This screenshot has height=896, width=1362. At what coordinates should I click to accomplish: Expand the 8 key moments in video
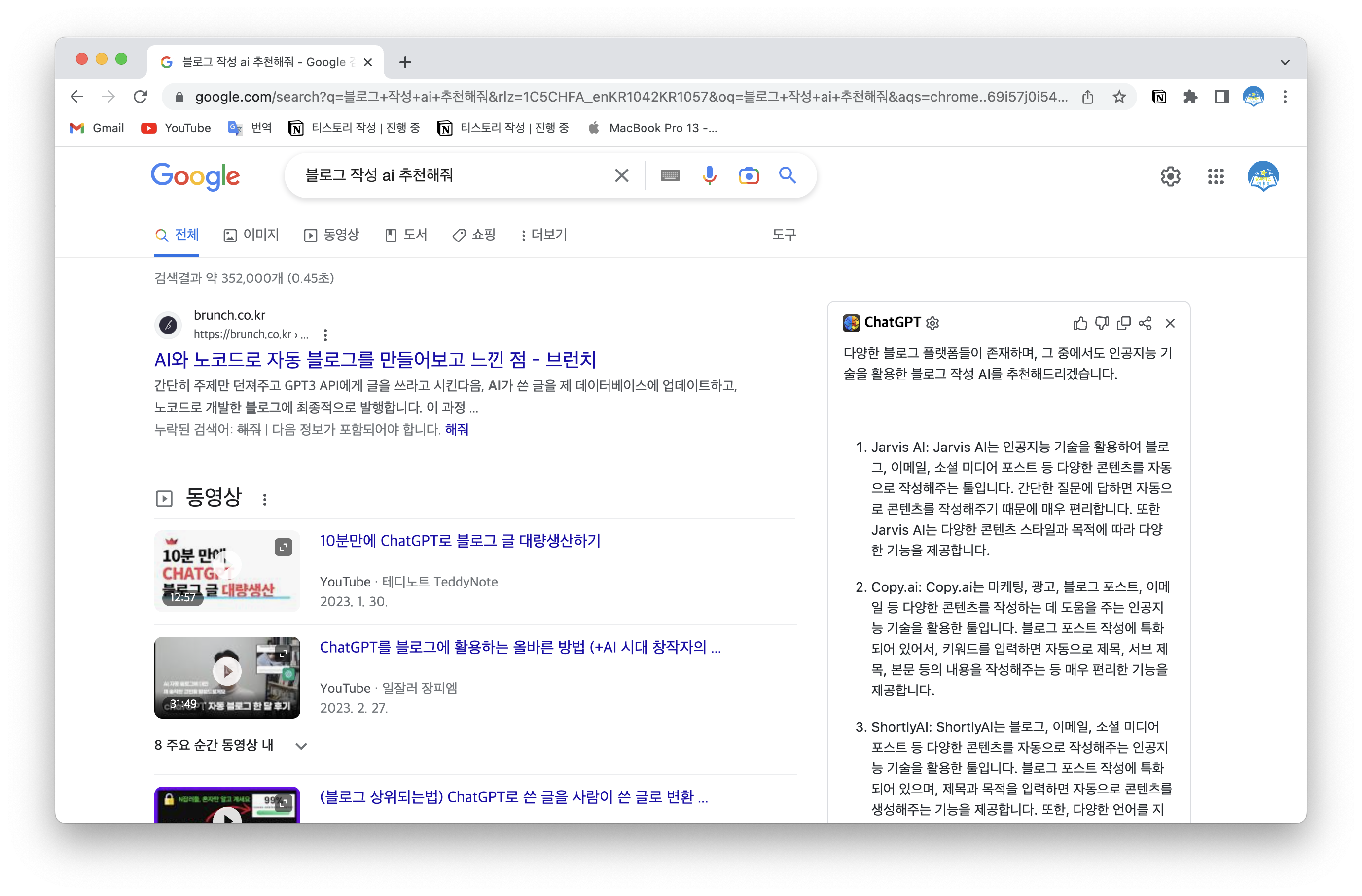pyautogui.click(x=301, y=746)
